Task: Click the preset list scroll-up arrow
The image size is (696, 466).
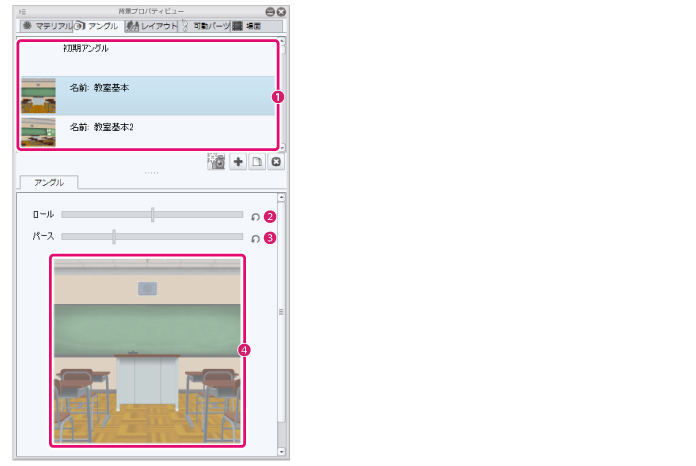Action: tap(282, 41)
